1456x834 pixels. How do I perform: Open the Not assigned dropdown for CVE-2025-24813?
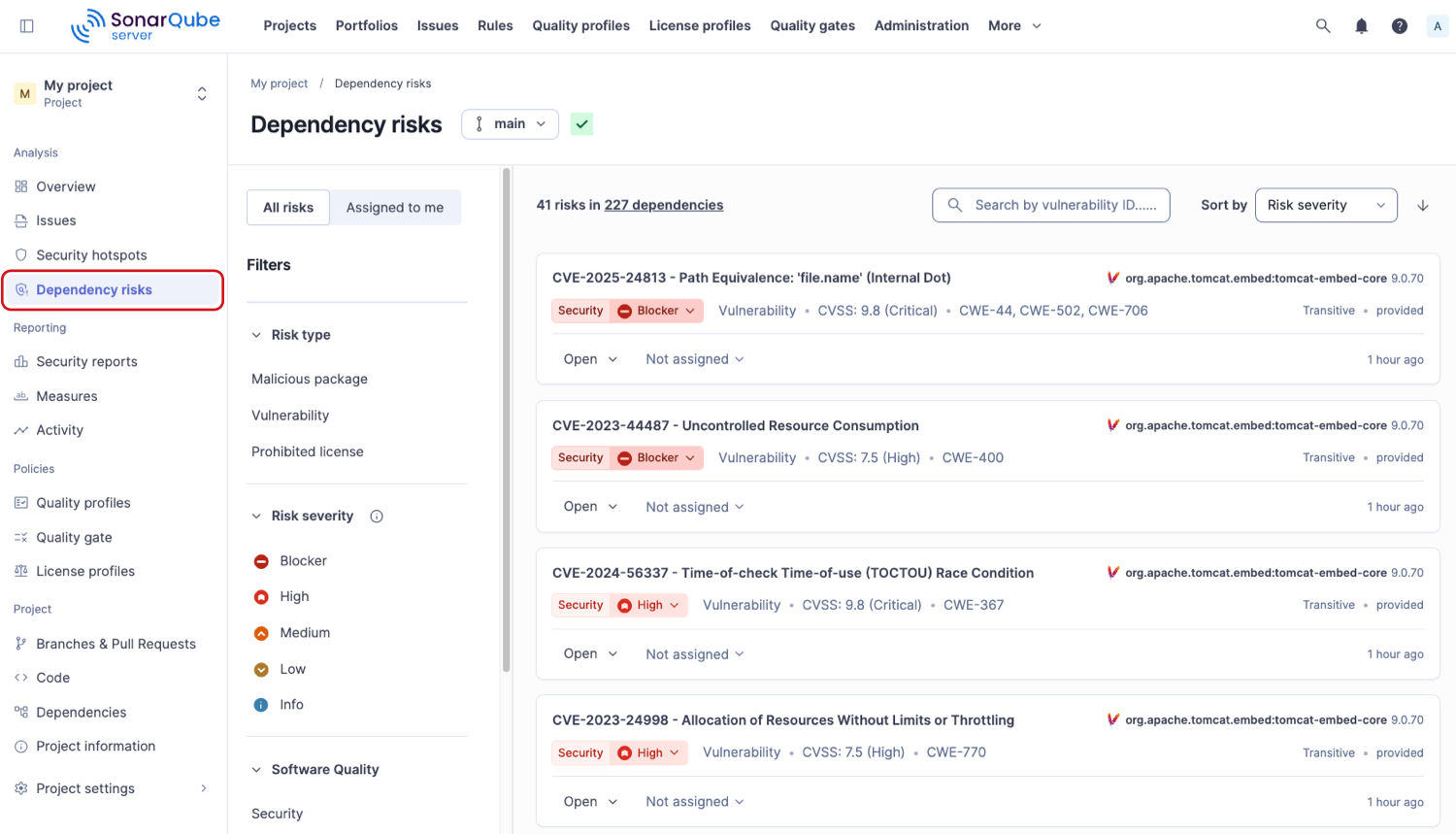(694, 358)
